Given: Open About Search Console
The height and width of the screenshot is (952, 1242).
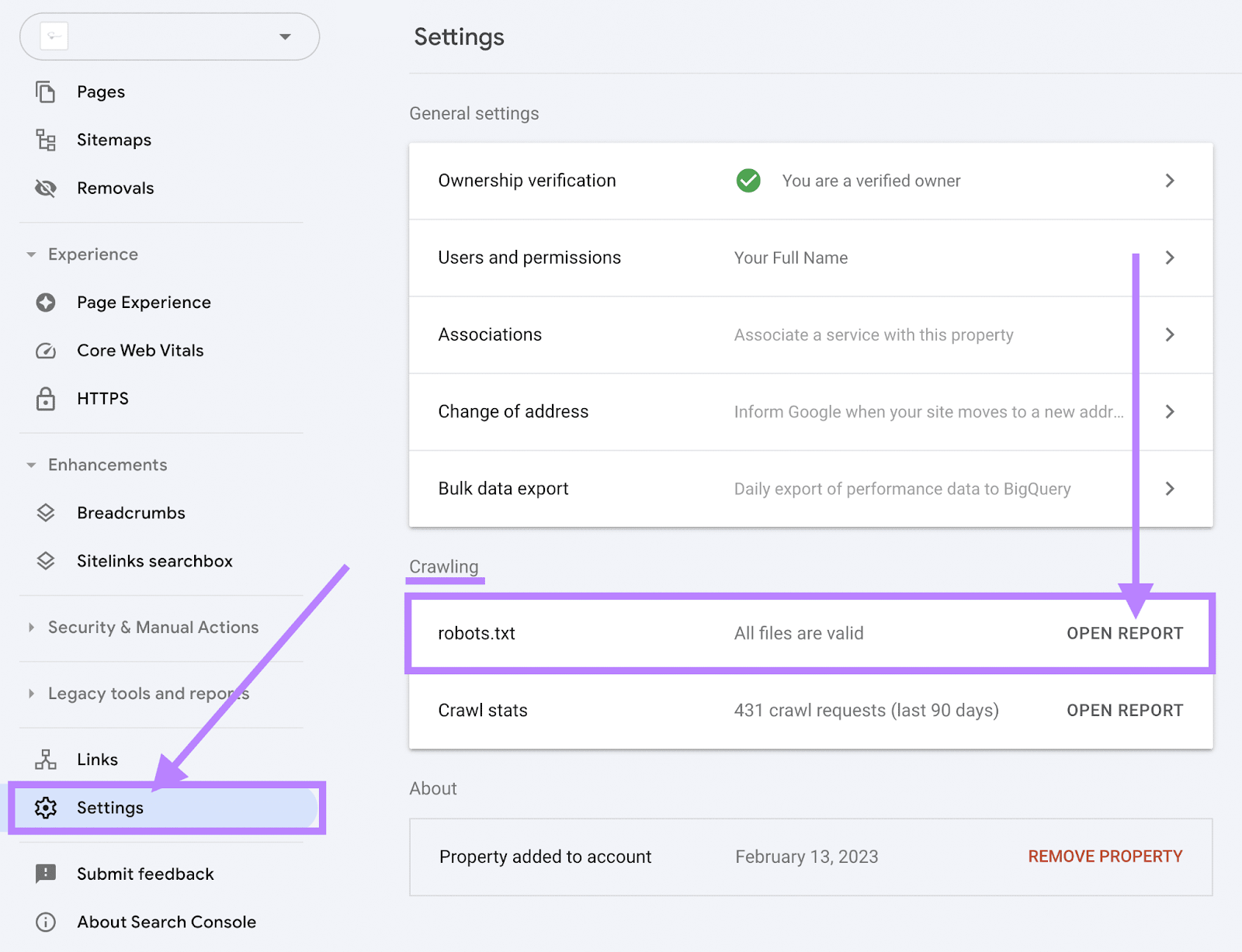Looking at the screenshot, I should (166, 922).
